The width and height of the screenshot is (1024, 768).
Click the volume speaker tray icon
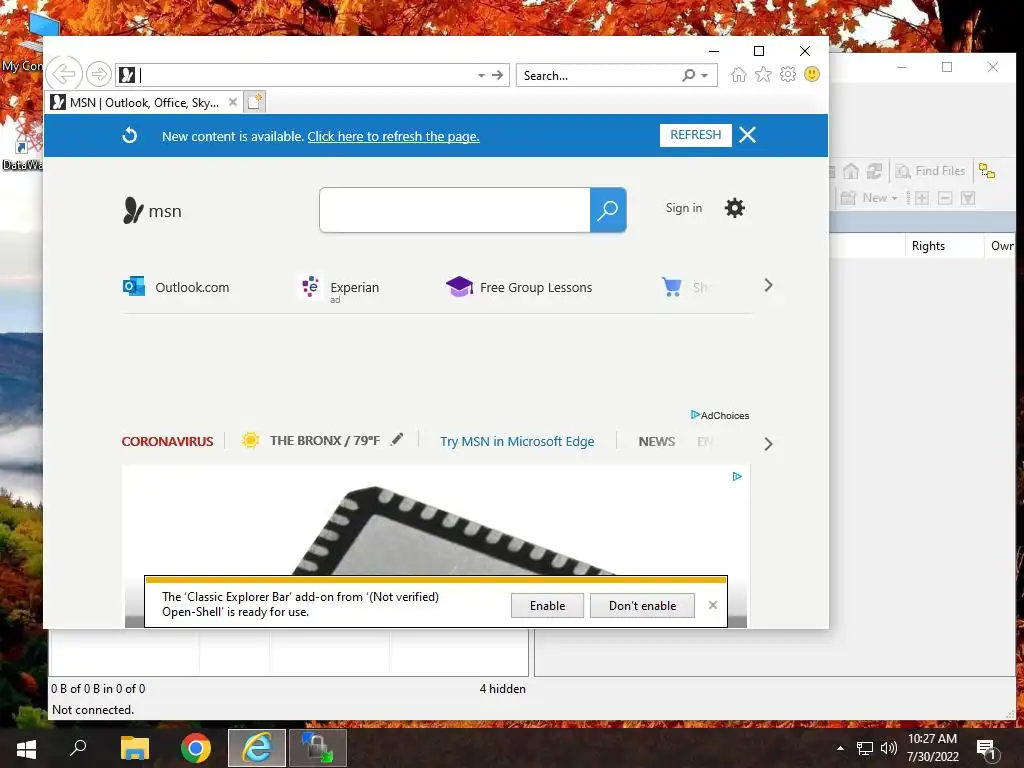click(x=888, y=748)
